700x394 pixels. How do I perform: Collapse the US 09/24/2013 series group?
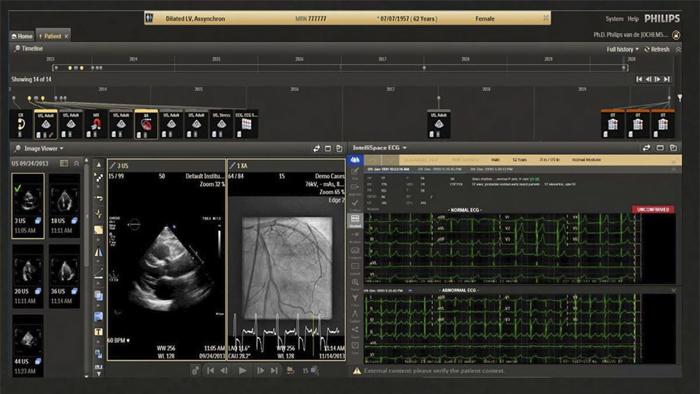(76, 163)
